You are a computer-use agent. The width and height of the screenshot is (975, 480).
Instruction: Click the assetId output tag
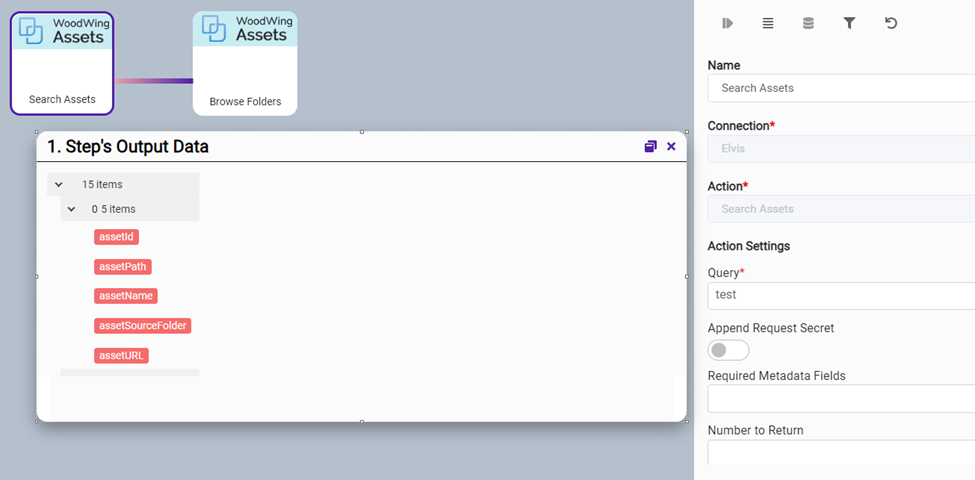tap(116, 237)
